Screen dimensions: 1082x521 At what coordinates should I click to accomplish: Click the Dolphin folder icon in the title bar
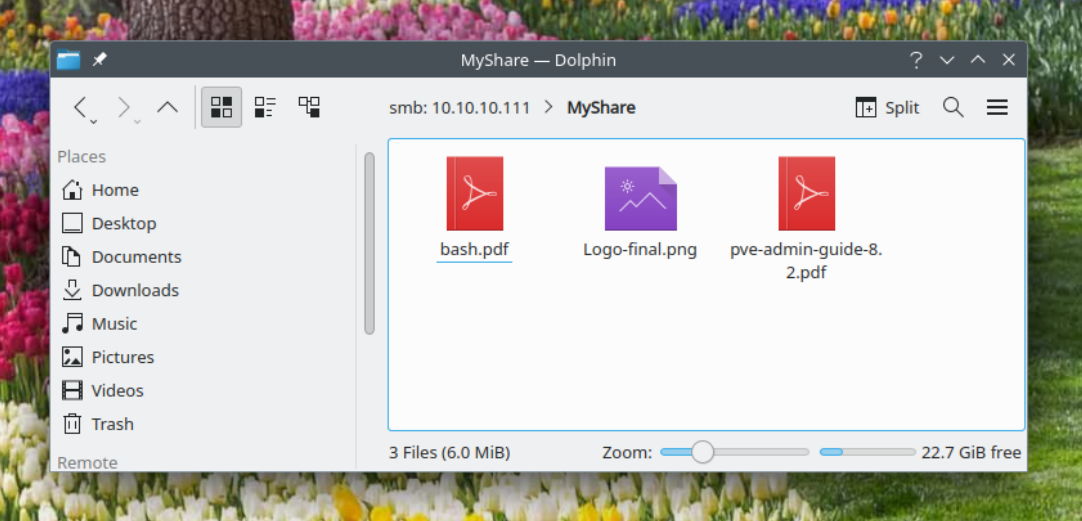(68, 60)
